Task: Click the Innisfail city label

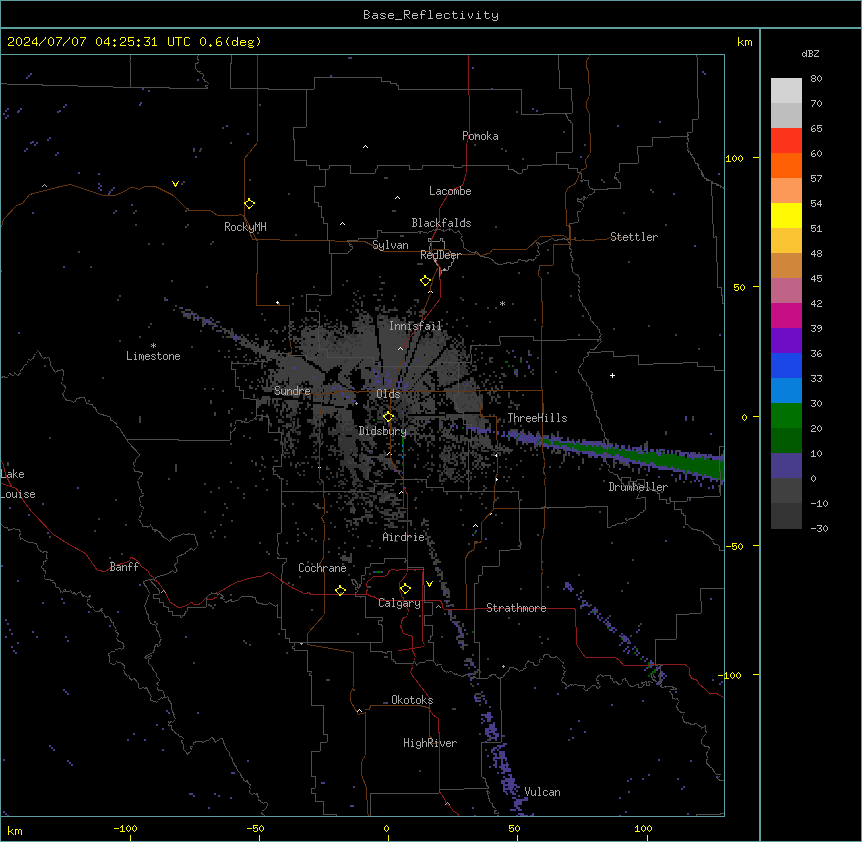Action: [x=415, y=326]
